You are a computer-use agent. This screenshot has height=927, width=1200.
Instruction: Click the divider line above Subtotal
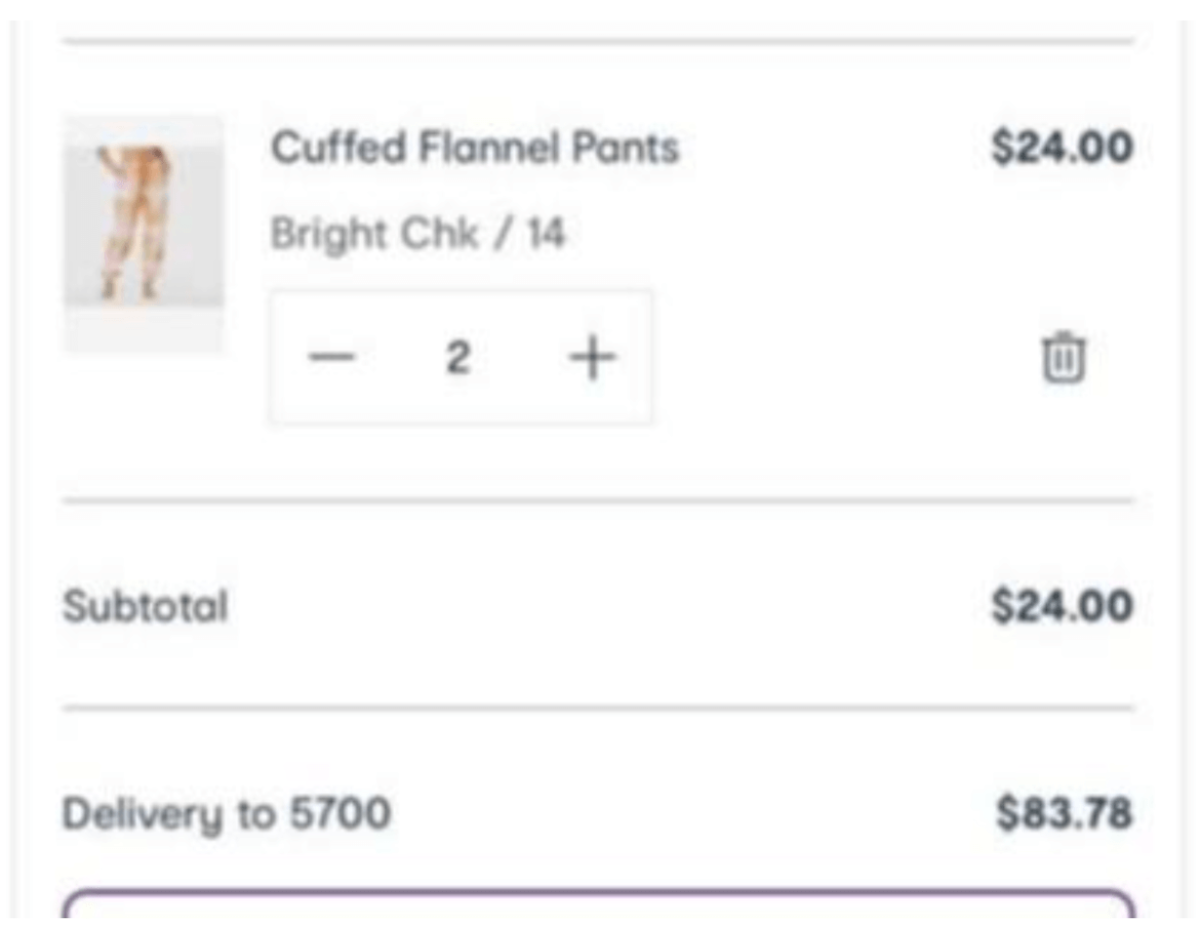[598, 500]
